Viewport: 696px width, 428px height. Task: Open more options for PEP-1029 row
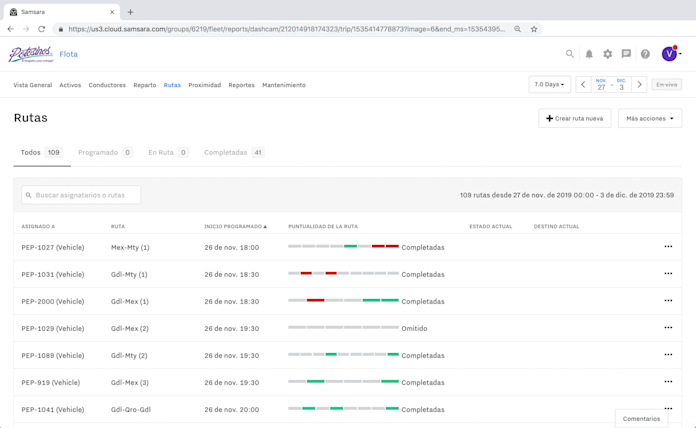(668, 328)
